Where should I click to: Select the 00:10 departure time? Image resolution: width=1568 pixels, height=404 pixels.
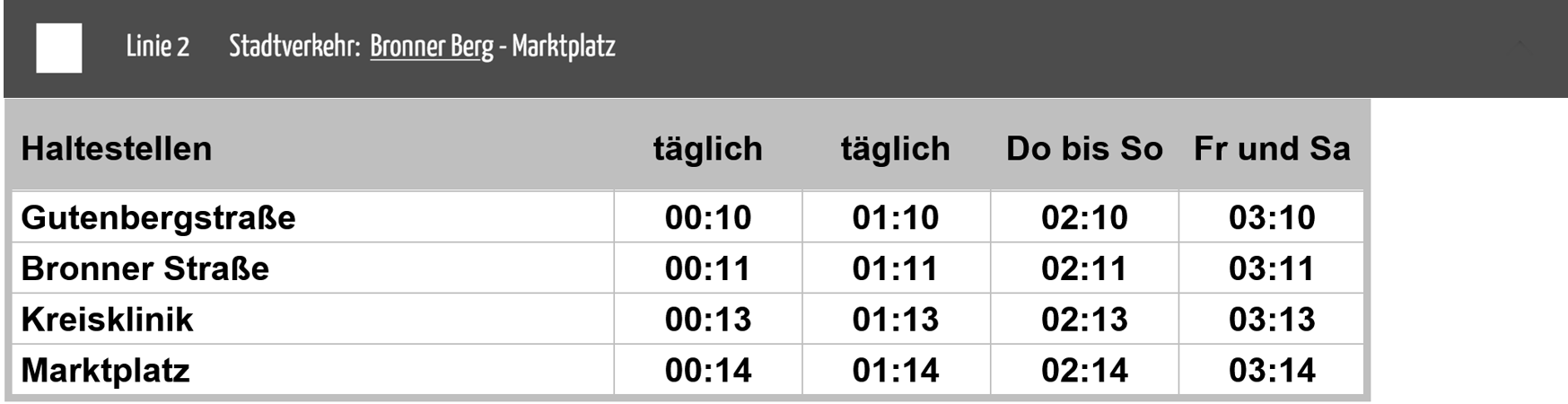pyautogui.click(x=708, y=217)
